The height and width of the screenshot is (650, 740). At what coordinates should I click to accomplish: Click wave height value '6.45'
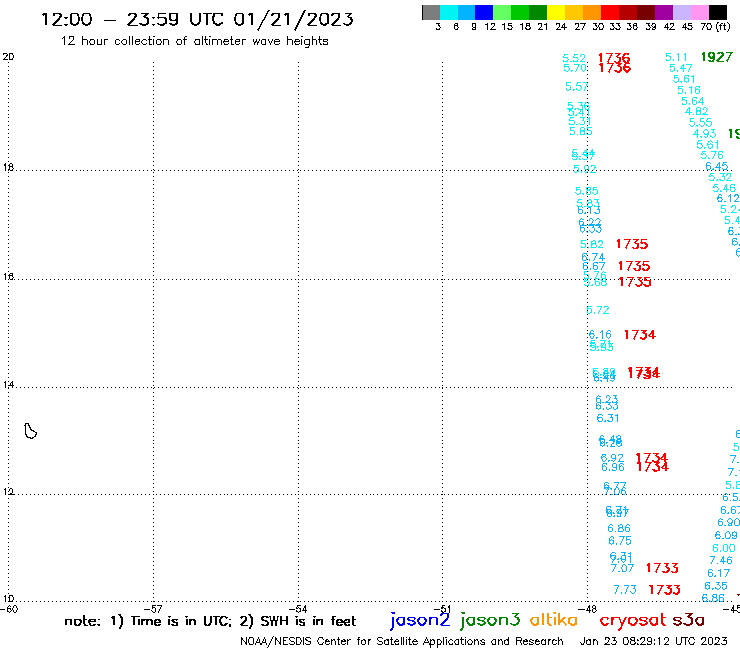click(x=716, y=166)
